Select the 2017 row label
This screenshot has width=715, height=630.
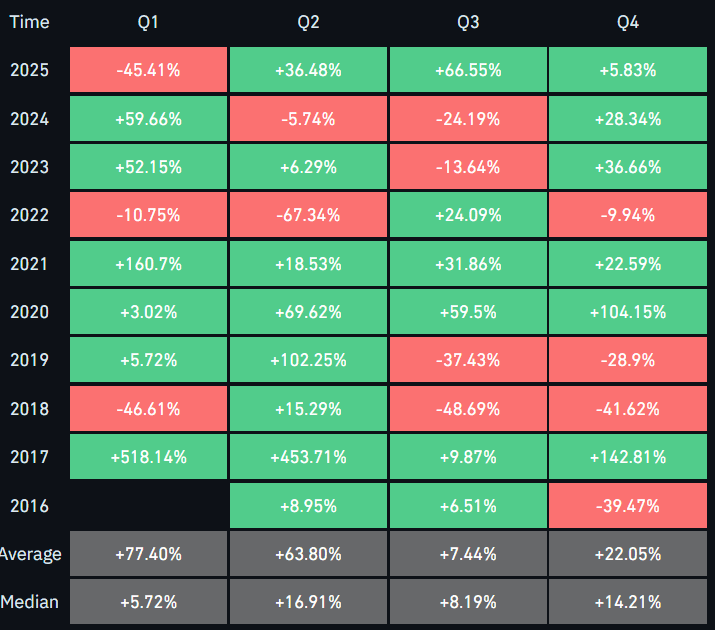click(30, 457)
